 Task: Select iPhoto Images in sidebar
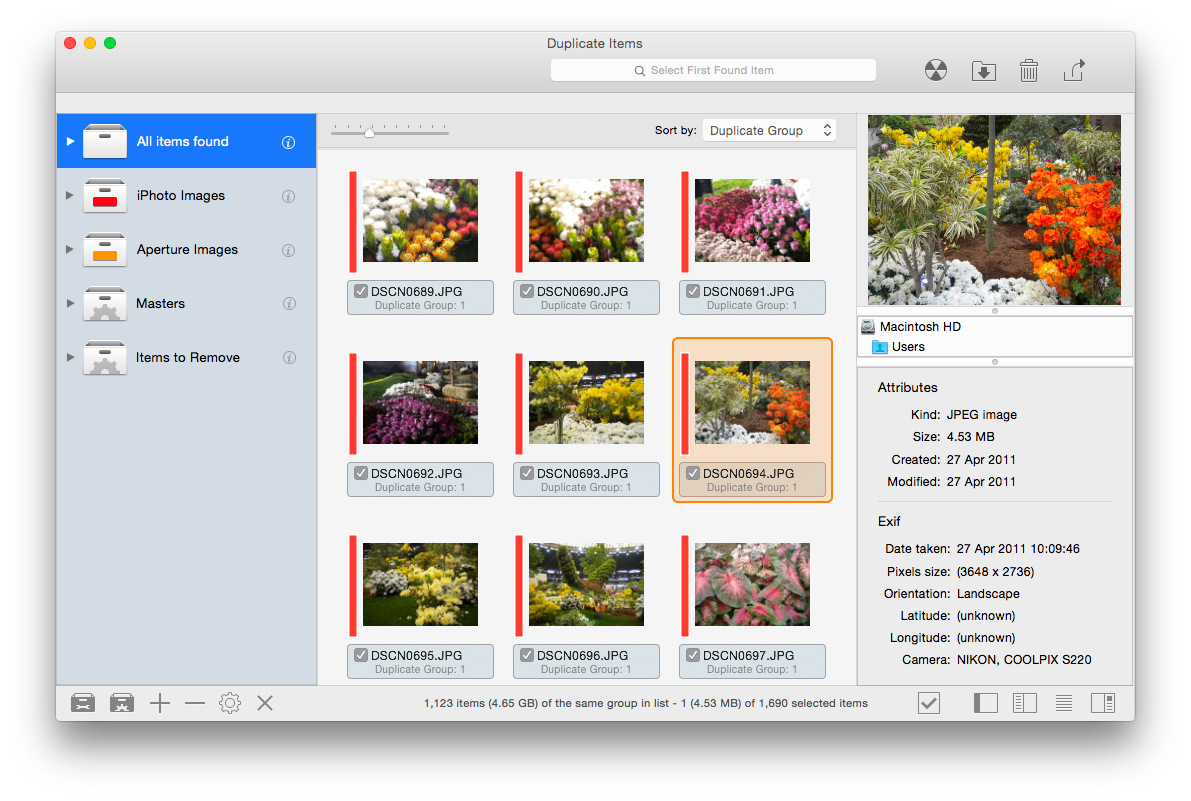point(186,195)
